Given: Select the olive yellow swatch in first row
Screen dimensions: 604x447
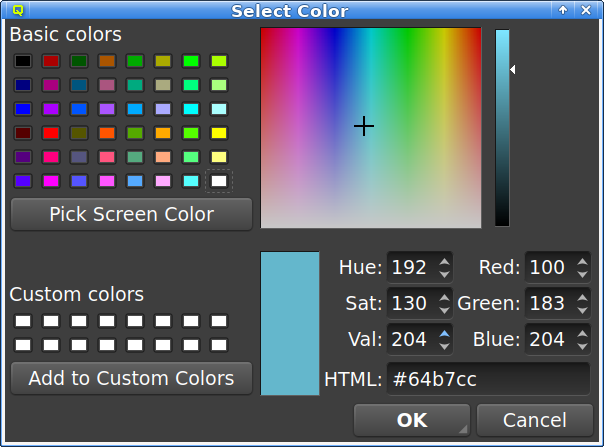Looking at the screenshot, I should click(x=163, y=61).
